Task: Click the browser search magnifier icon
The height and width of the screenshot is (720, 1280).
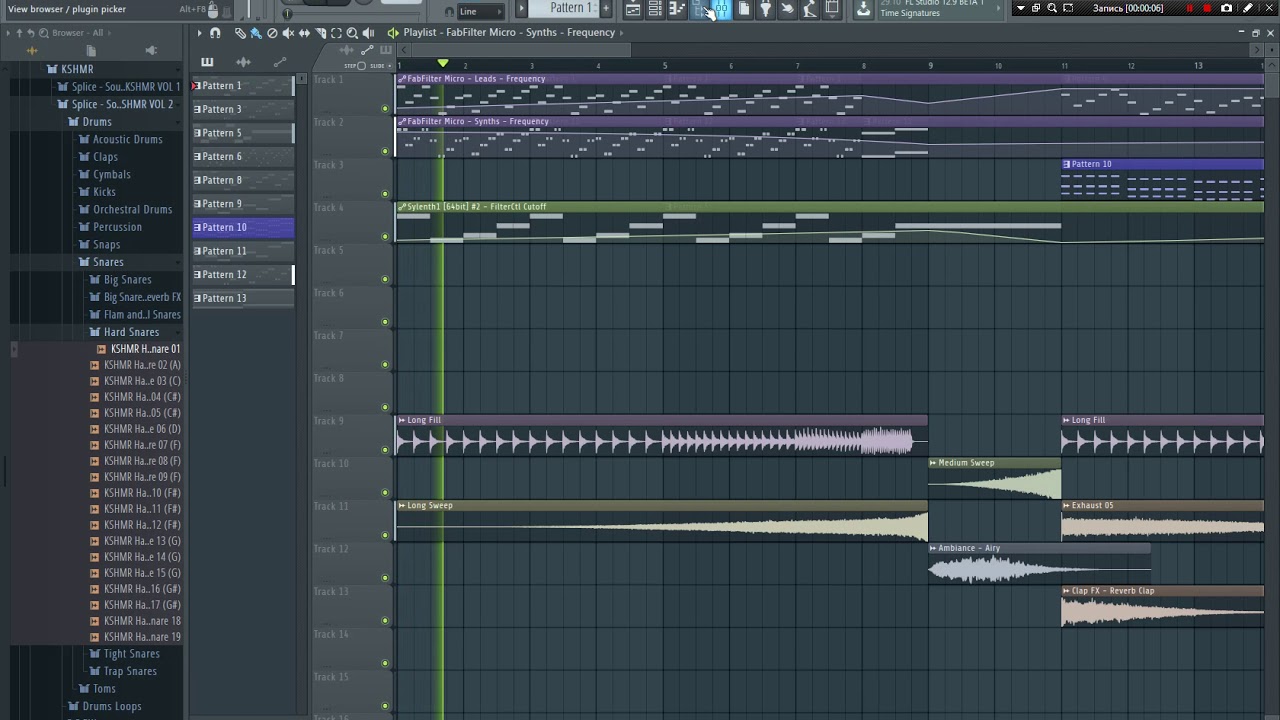Action: [x=44, y=33]
